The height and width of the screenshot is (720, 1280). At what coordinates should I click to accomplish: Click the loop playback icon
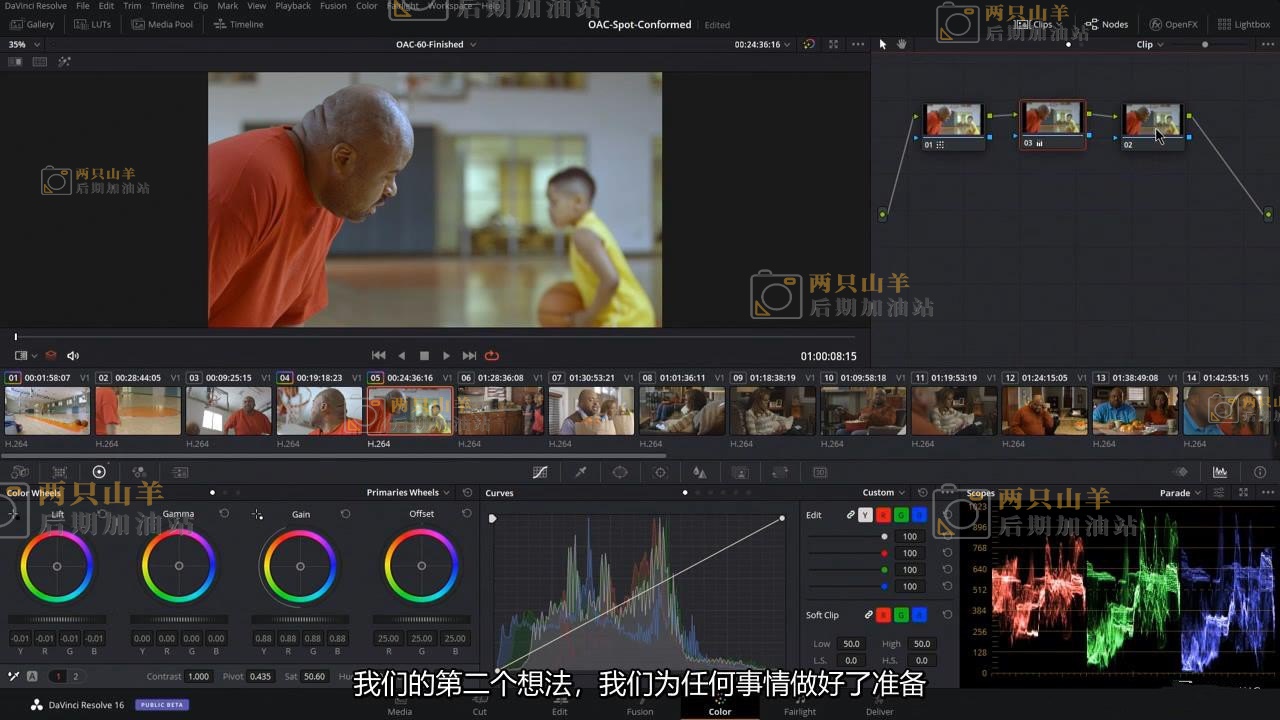coord(491,356)
